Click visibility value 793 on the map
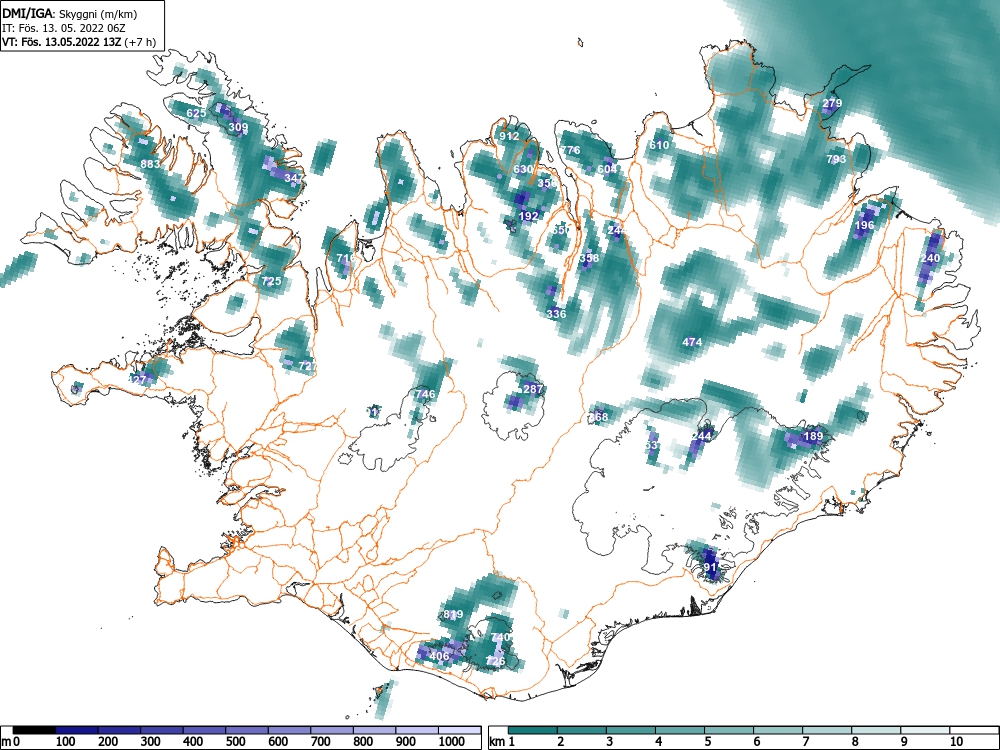This screenshot has width=1000, height=750. 836,159
